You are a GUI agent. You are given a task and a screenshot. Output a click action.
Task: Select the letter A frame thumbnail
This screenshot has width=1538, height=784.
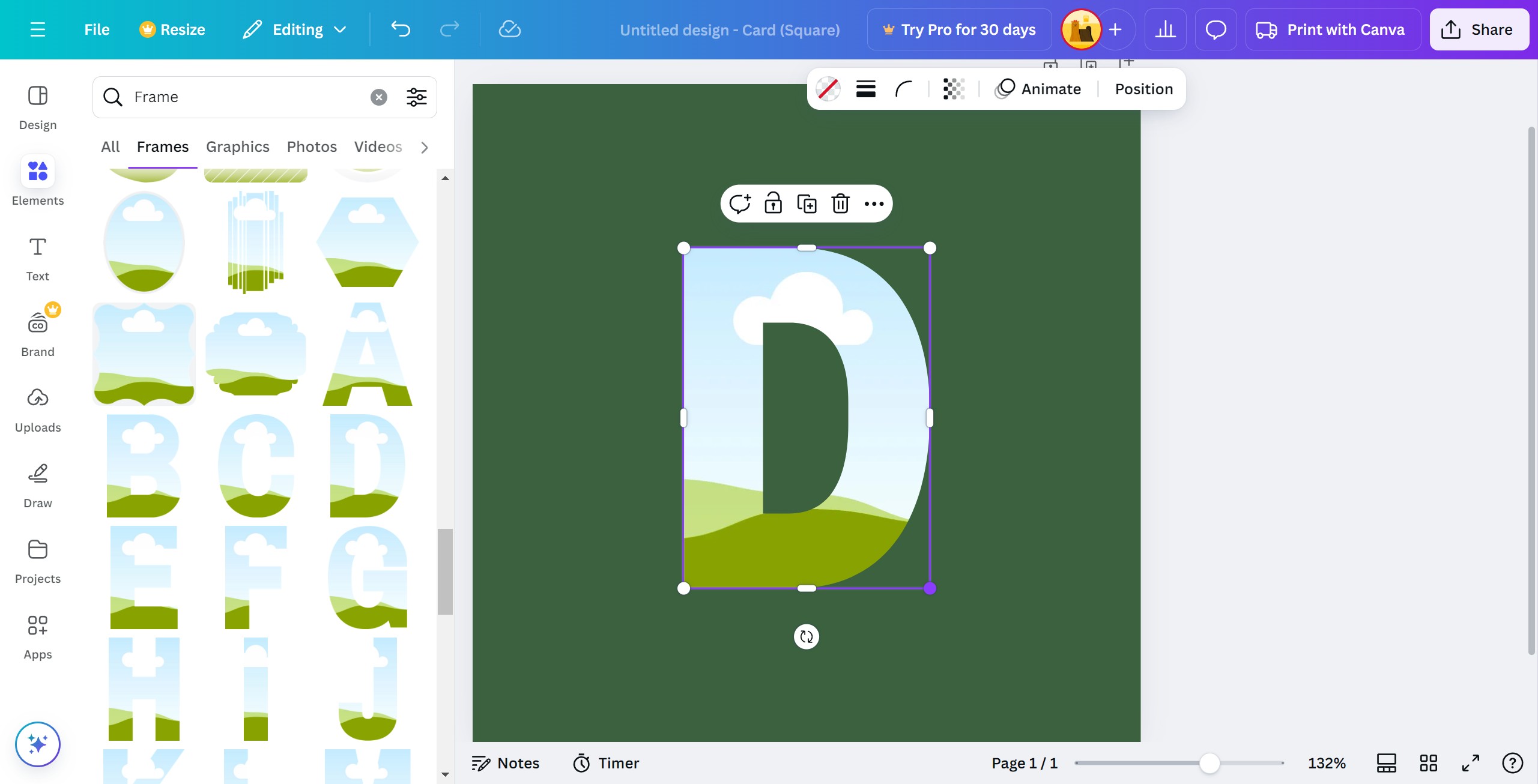[x=368, y=354]
